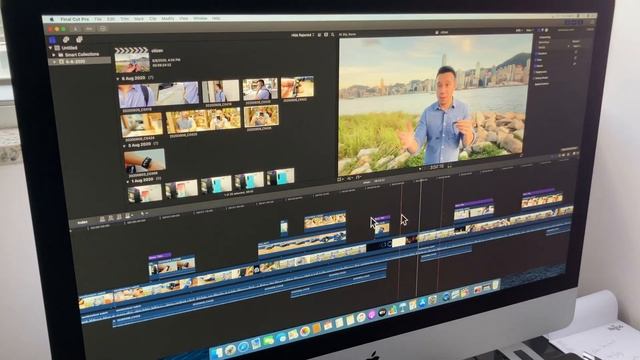Open the timeline Select tool dropdown
The image size is (640, 360).
click(x=144, y=214)
